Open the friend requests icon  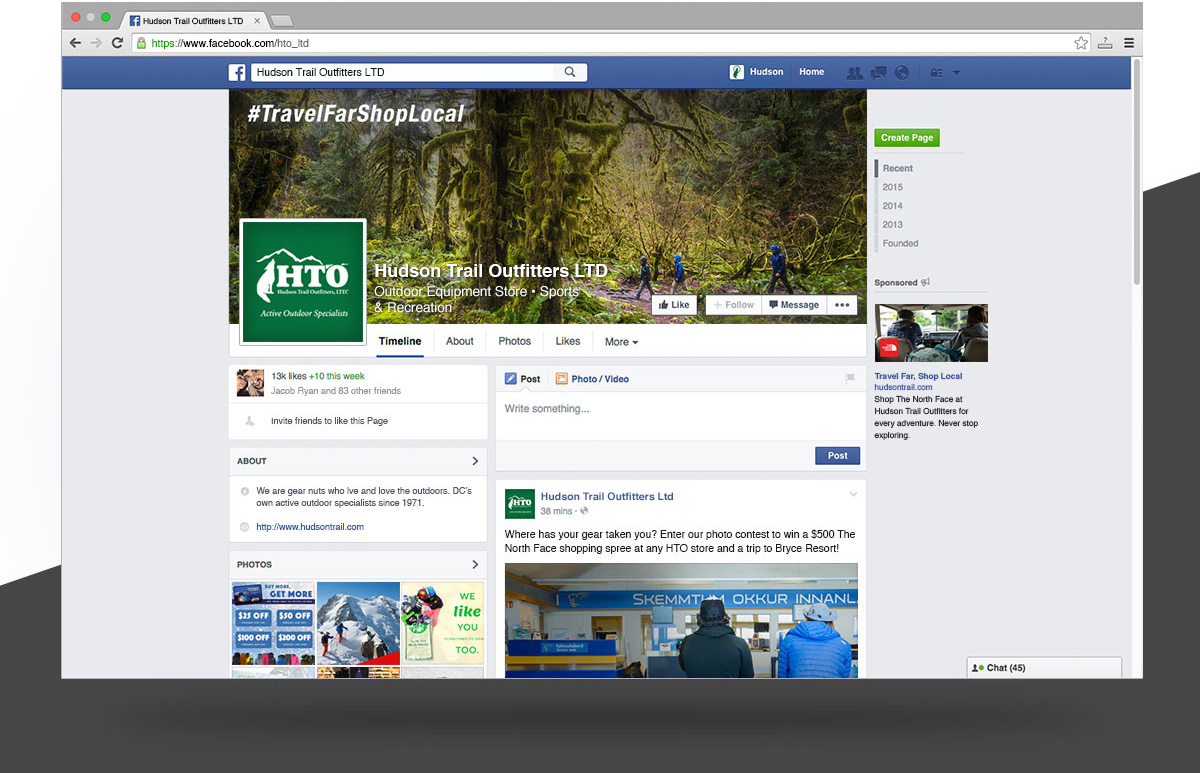point(854,72)
